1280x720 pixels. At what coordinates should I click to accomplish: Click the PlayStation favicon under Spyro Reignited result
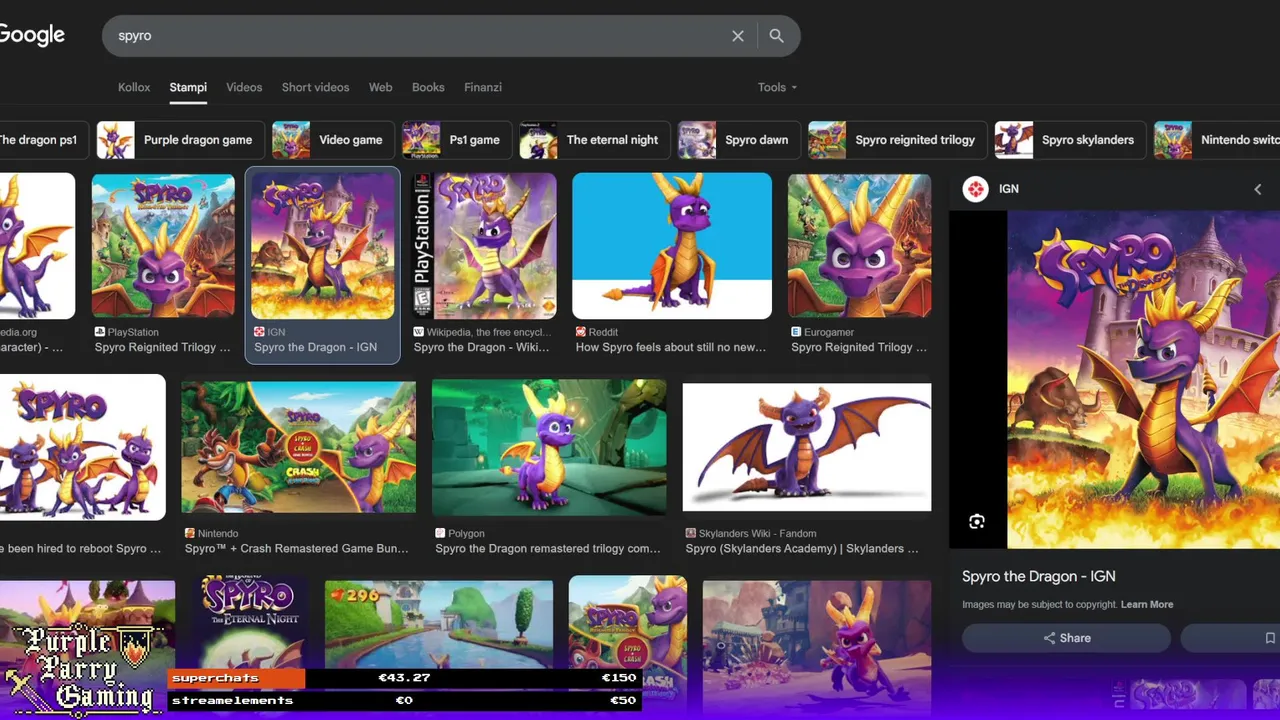click(x=100, y=332)
